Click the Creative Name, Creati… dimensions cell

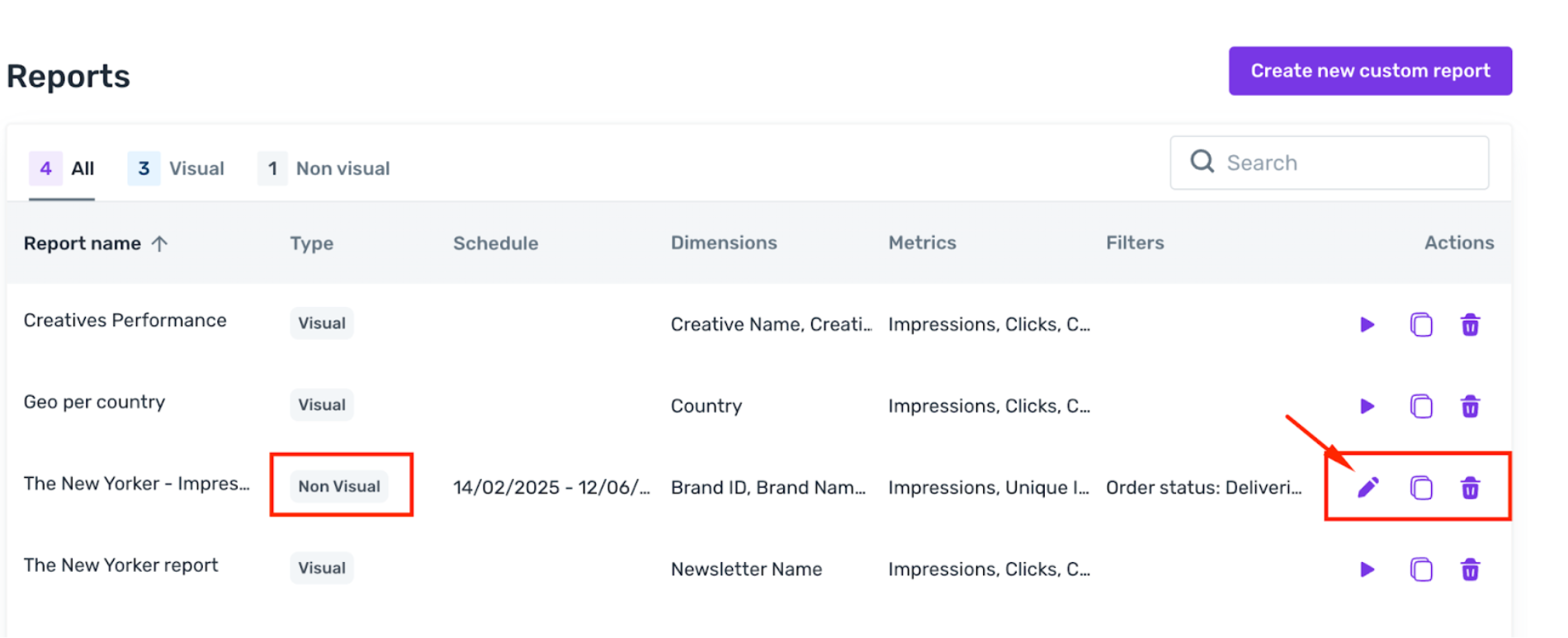coord(771,324)
